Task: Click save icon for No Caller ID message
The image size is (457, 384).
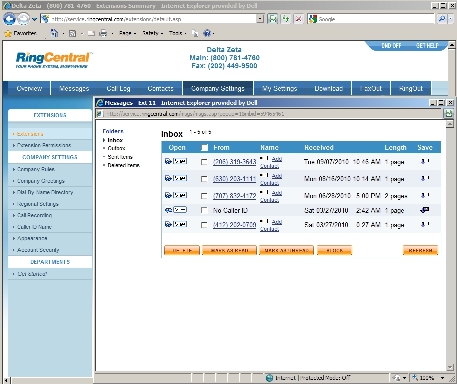Action: click(424, 210)
